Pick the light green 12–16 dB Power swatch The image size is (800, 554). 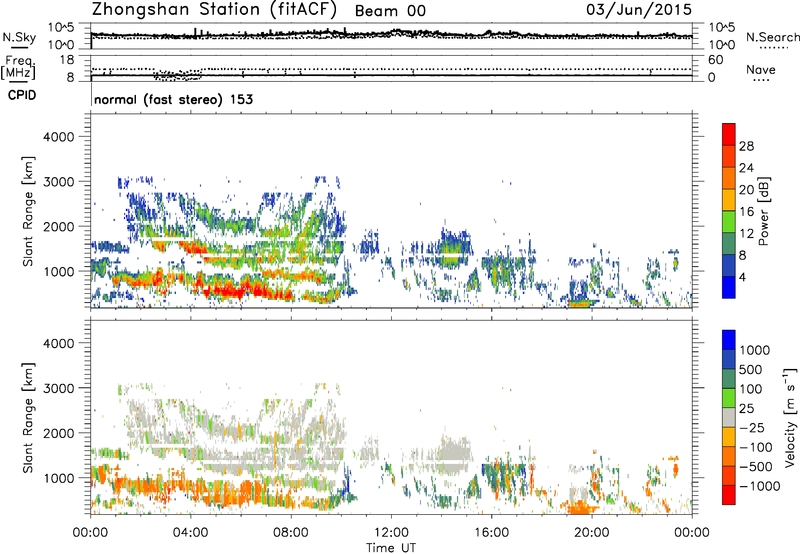[729, 221]
